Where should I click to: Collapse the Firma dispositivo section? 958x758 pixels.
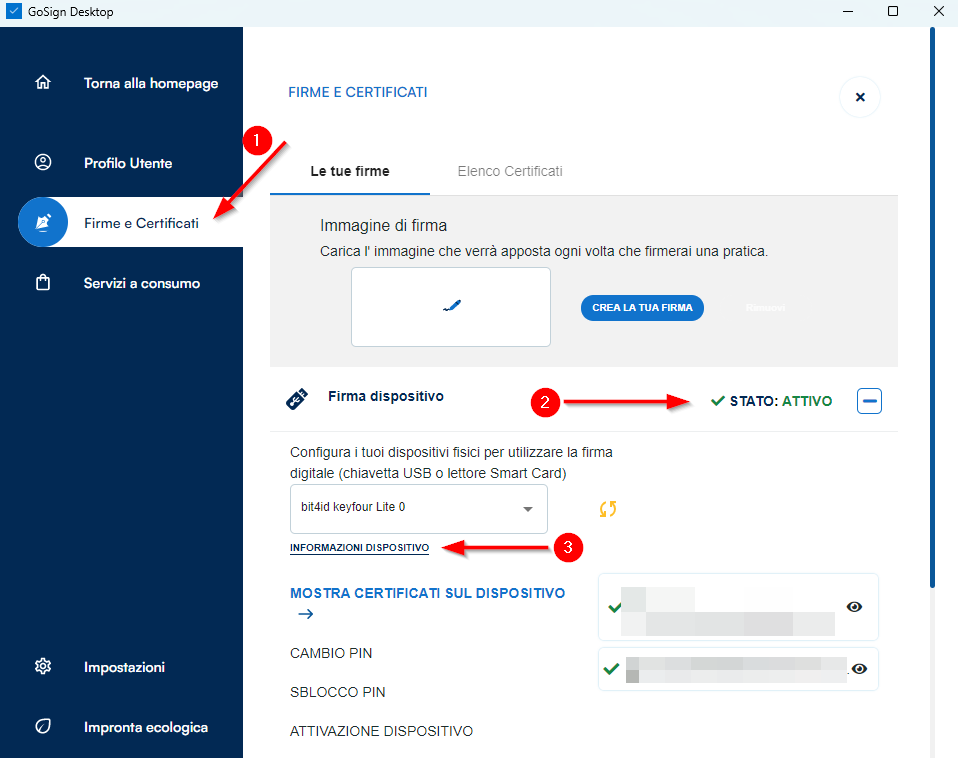869,402
